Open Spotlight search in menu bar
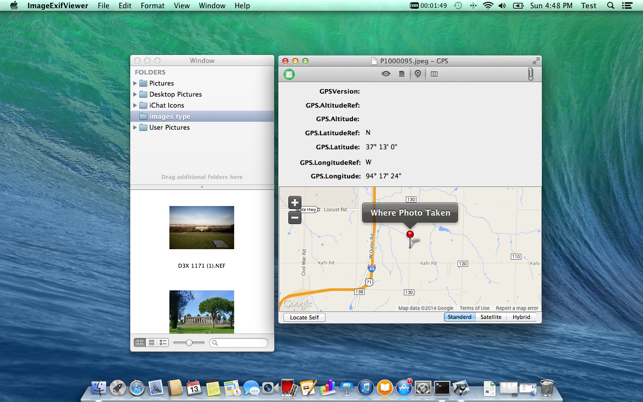The height and width of the screenshot is (402, 643). (x=611, y=6)
